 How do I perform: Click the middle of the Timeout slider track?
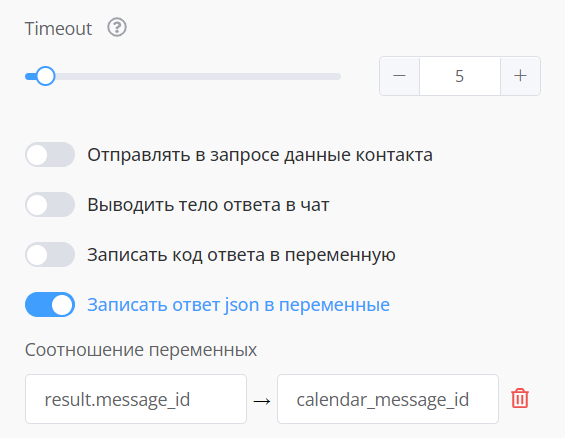183,76
